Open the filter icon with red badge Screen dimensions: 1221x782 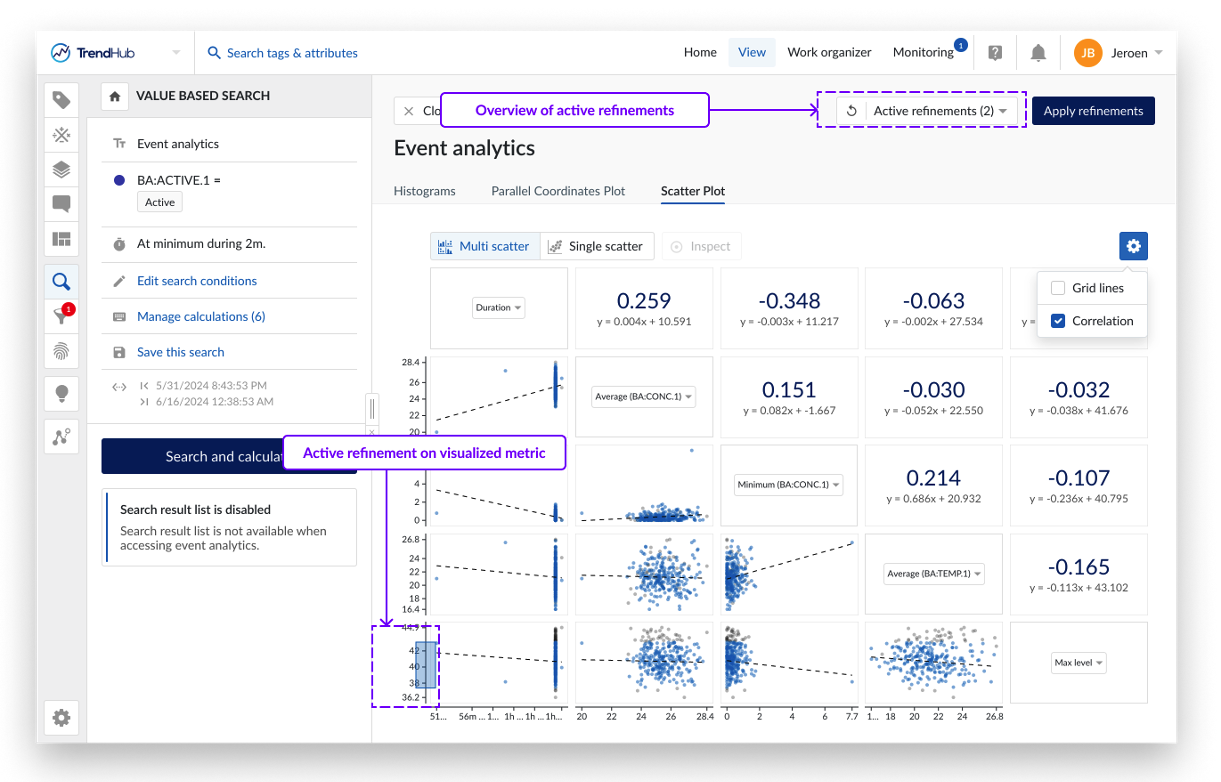click(x=61, y=316)
